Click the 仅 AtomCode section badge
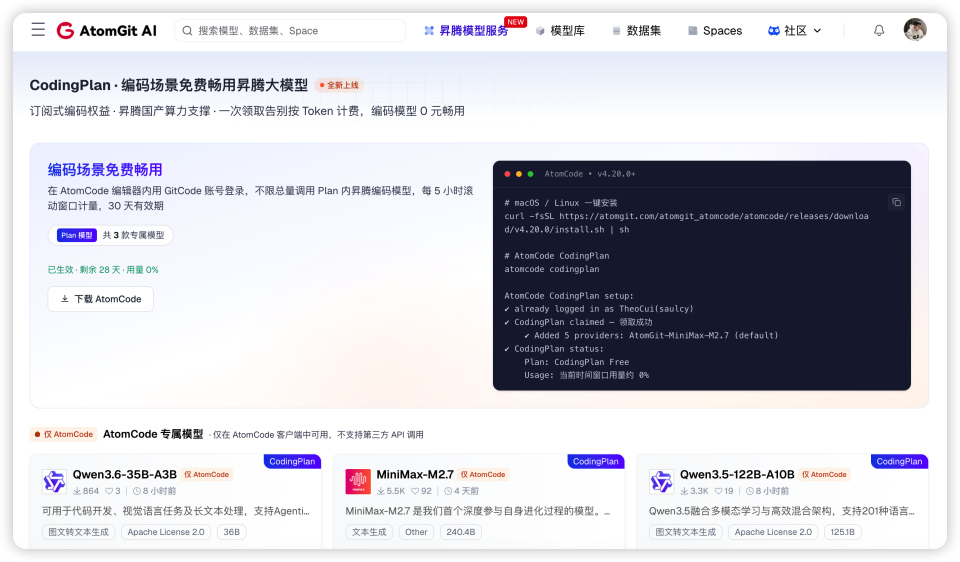 pos(64,434)
